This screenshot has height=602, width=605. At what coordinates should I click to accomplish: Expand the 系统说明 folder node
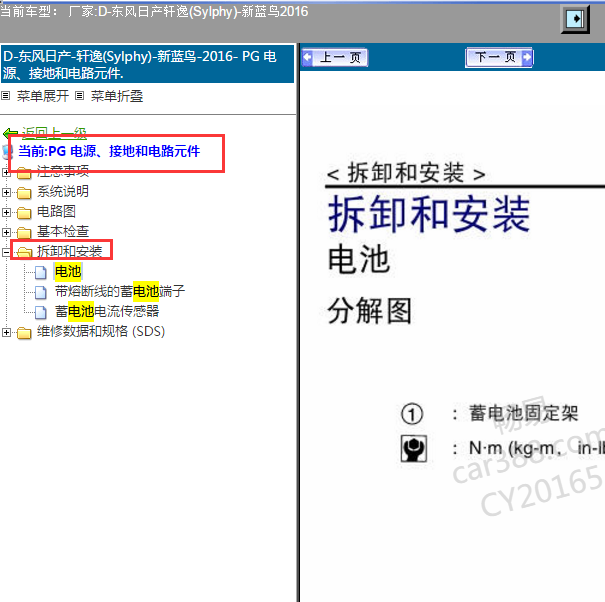coord(6,192)
